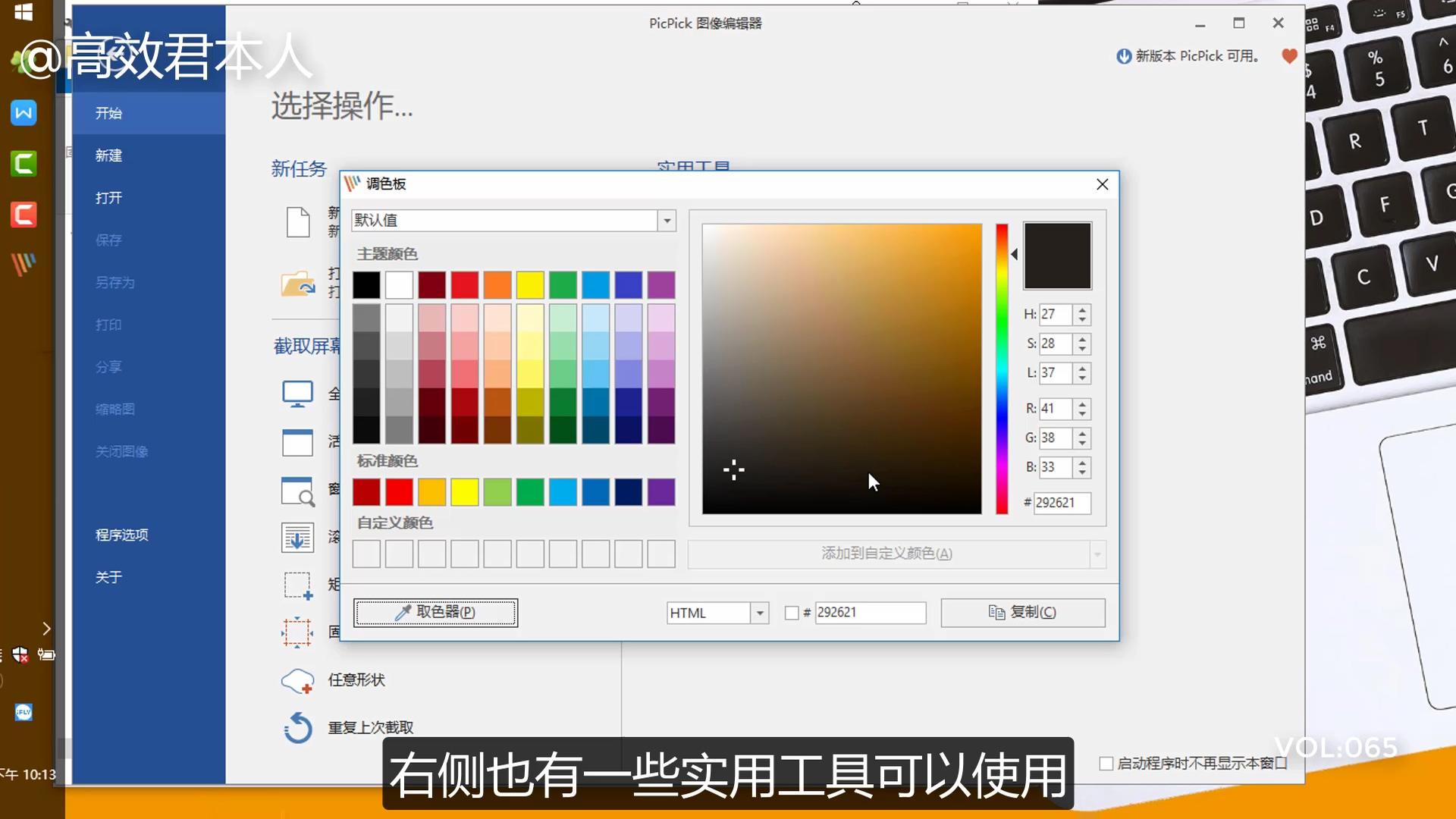Select the scrolling window capture icon
This screenshot has width=1456, height=819.
297,538
